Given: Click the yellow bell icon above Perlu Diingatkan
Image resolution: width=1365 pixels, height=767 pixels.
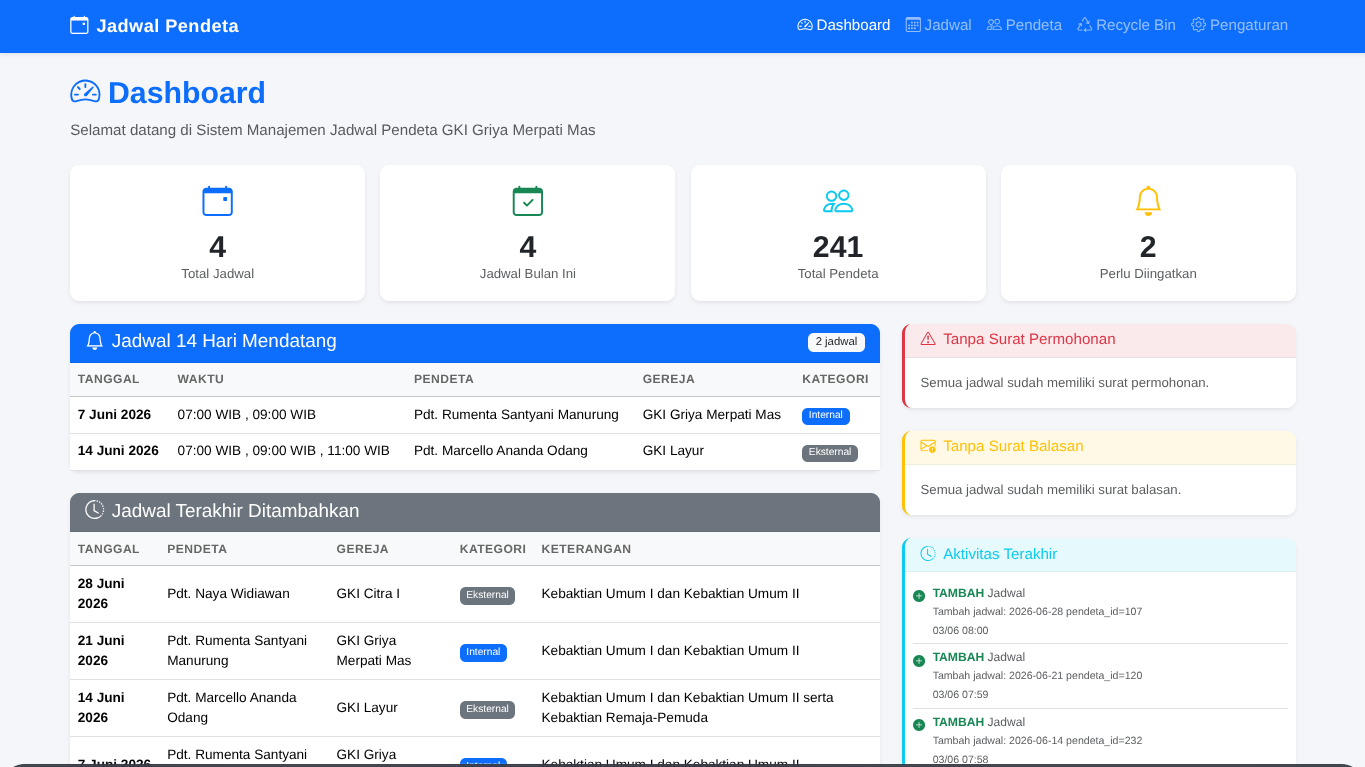Looking at the screenshot, I should pos(1148,201).
